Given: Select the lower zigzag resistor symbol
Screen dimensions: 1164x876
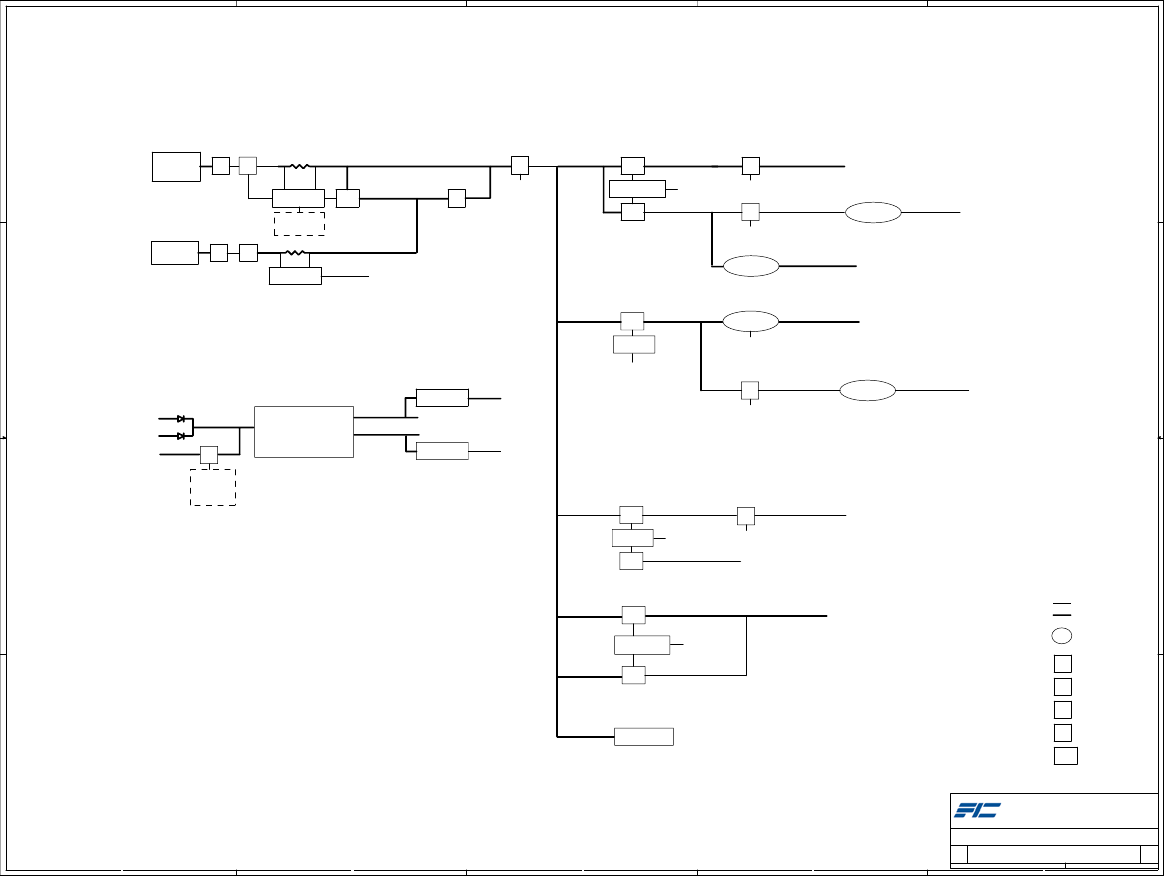Looking at the screenshot, I should point(295,252).
